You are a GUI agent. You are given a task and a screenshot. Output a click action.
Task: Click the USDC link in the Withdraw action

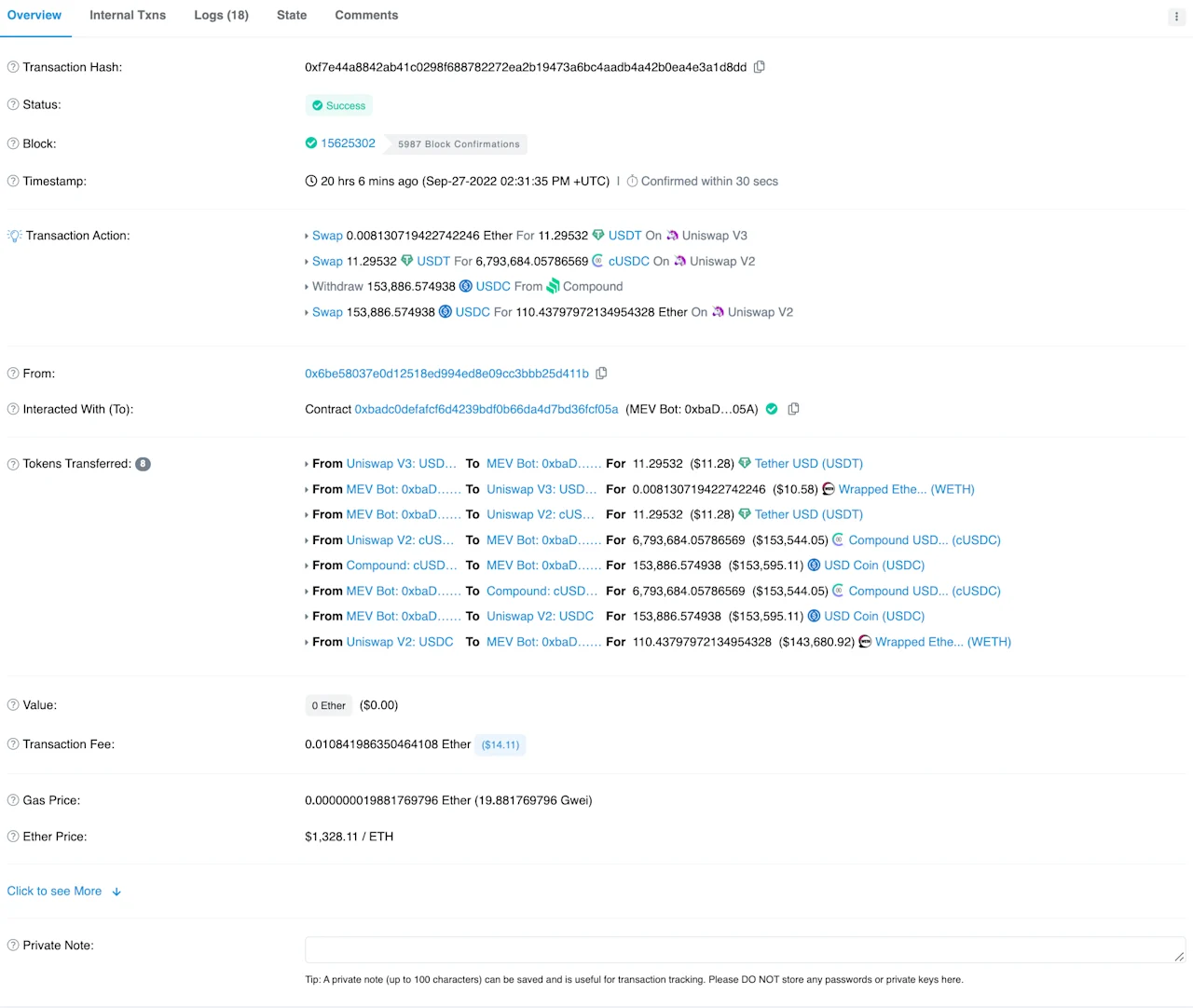point(493,286)
